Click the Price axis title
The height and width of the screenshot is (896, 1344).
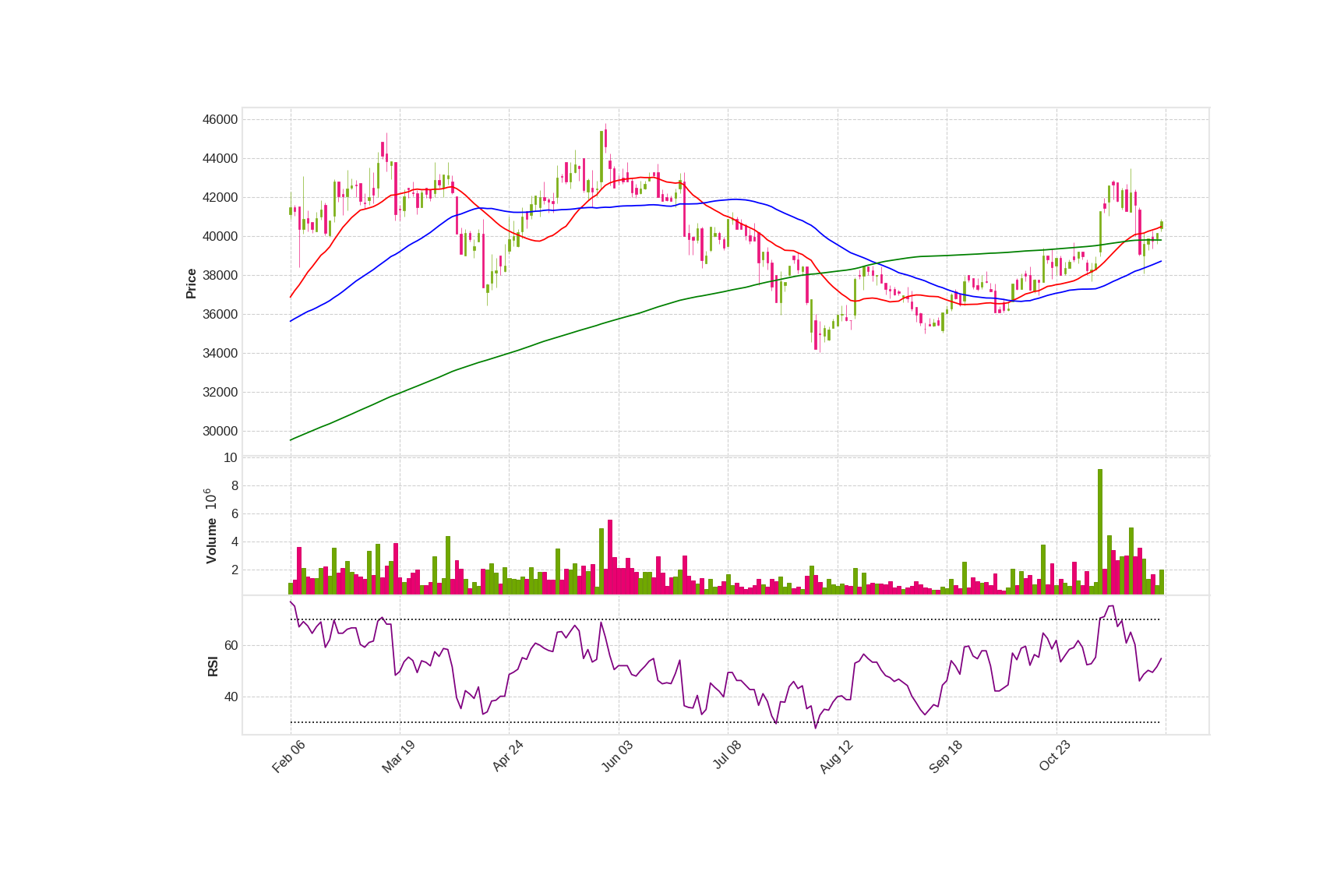click(191, 284)
